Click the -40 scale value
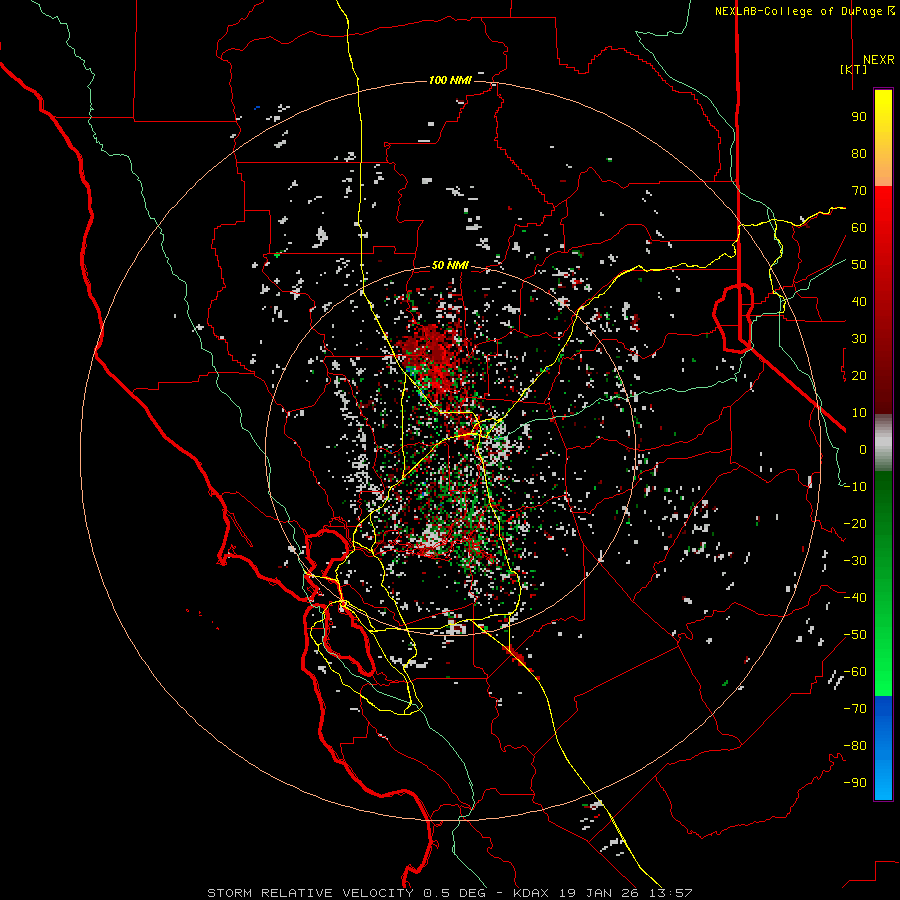The image size is (900, 900). [855, 598]
